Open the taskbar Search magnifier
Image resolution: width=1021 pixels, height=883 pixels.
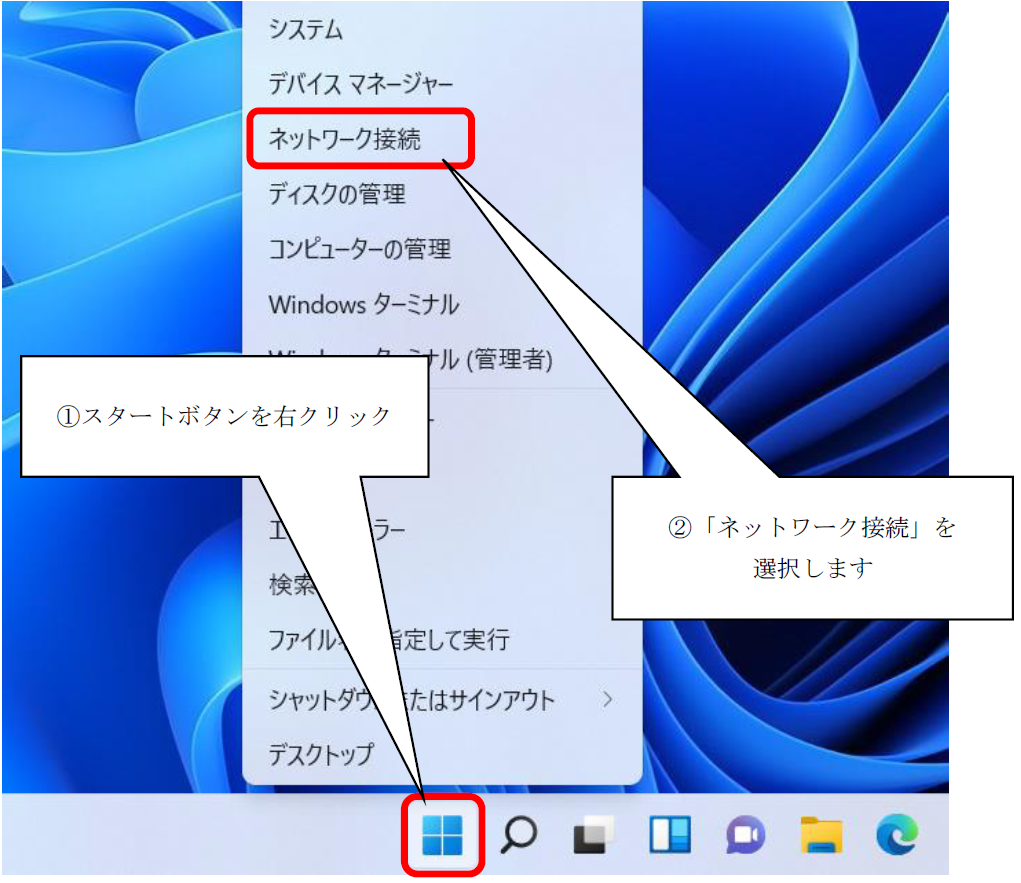pos(518,834)
